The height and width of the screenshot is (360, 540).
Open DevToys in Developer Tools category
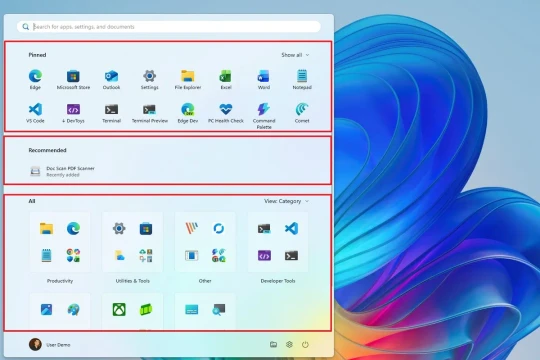264,256
